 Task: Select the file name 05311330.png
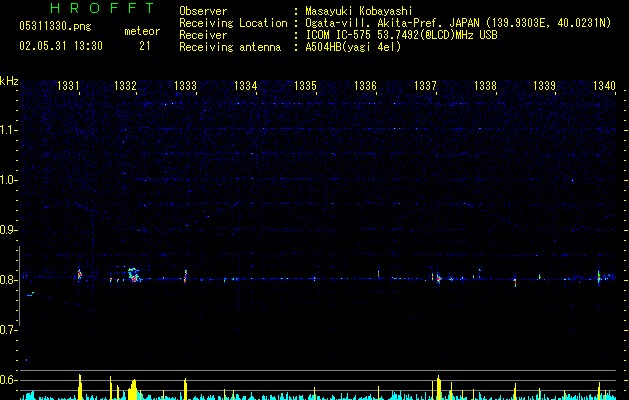click(55, 26)
